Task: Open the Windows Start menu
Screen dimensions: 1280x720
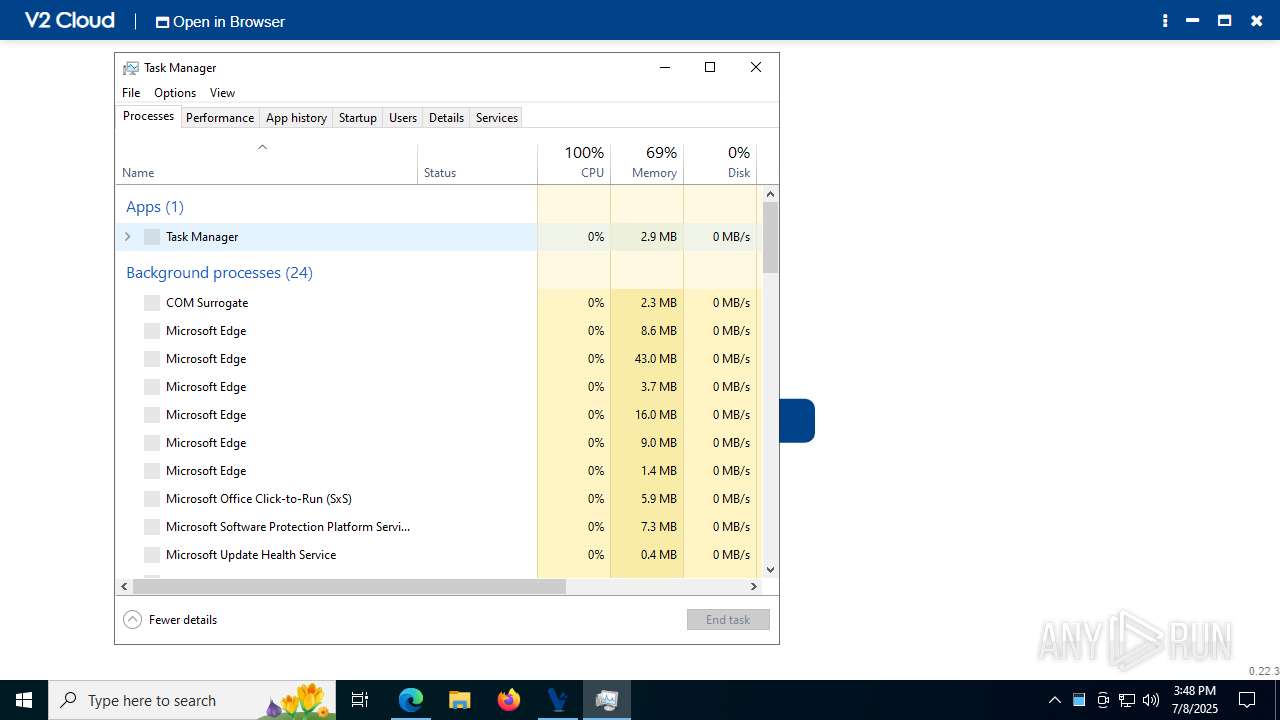Action: (x=24, y=700)
